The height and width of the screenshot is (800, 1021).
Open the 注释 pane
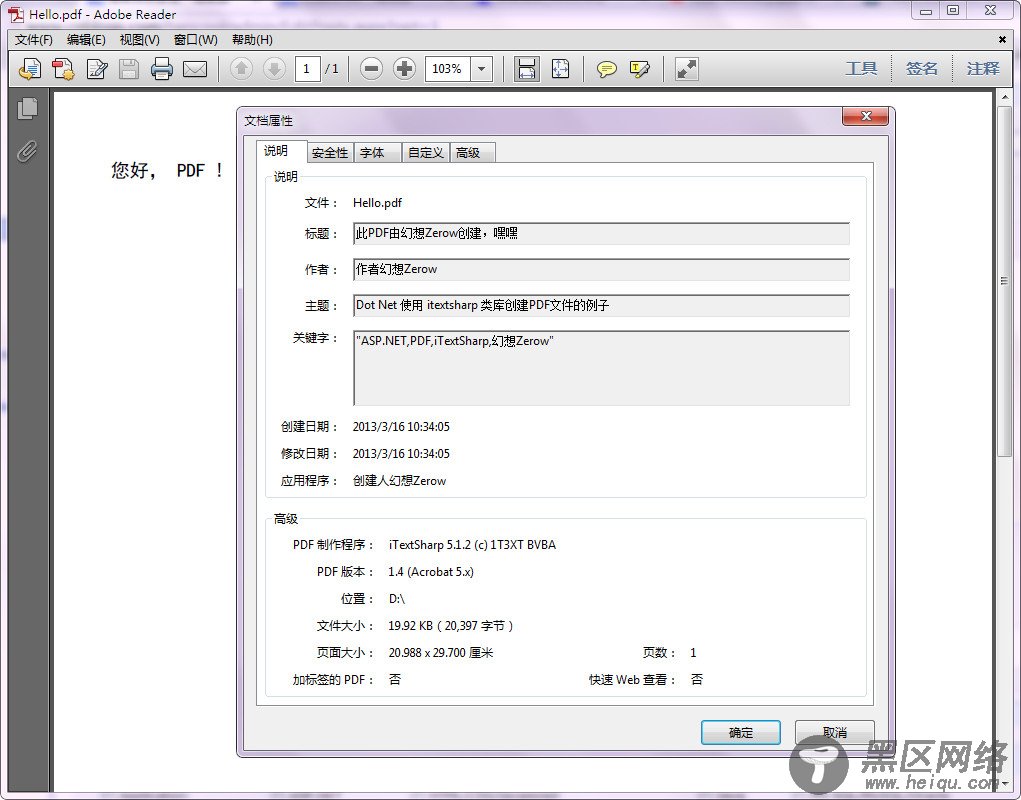983,68
